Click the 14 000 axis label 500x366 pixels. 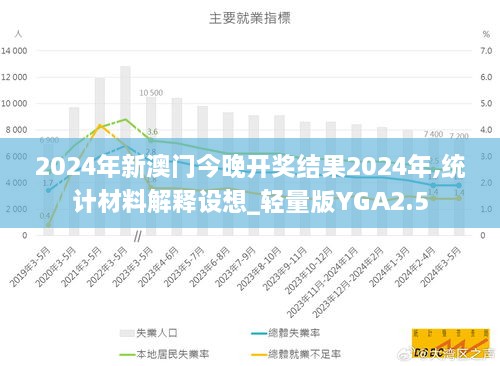[x=14, y=51]
